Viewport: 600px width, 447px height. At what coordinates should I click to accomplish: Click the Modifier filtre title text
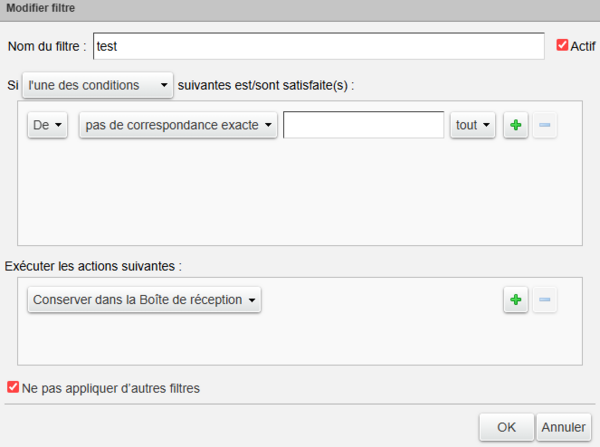41,8
